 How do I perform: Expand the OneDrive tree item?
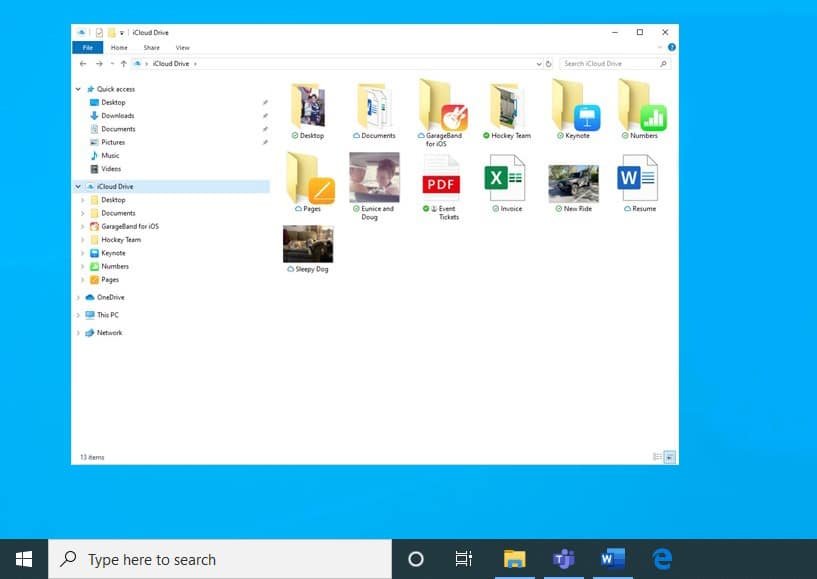point(77,297)
